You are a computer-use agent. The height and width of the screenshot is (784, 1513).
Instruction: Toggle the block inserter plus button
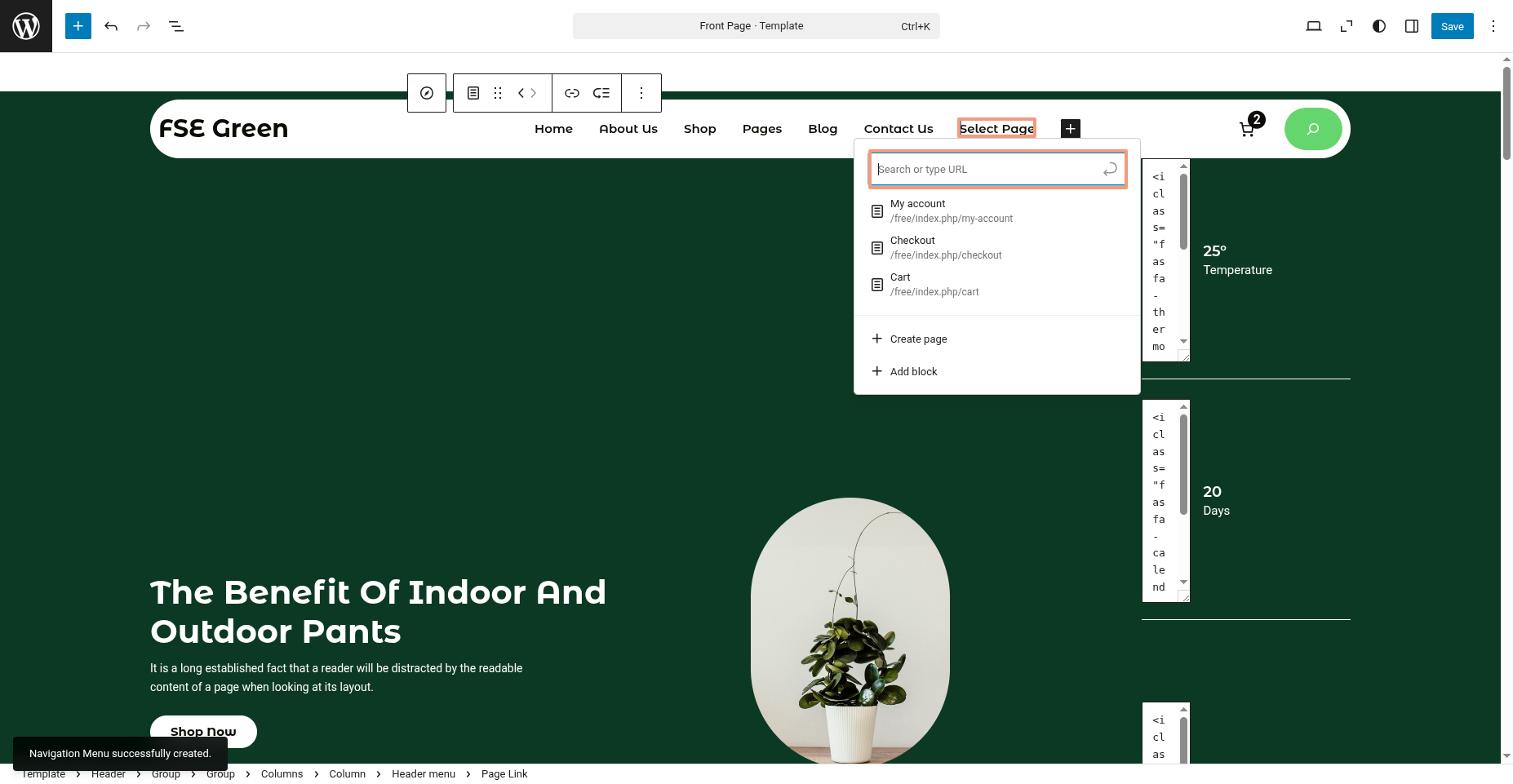tap(78, 26)
